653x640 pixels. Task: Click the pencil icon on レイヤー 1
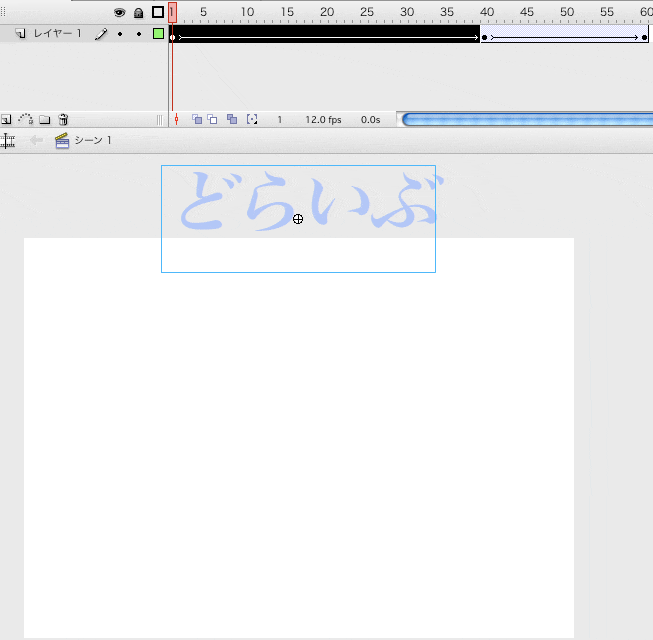(101, 34)
